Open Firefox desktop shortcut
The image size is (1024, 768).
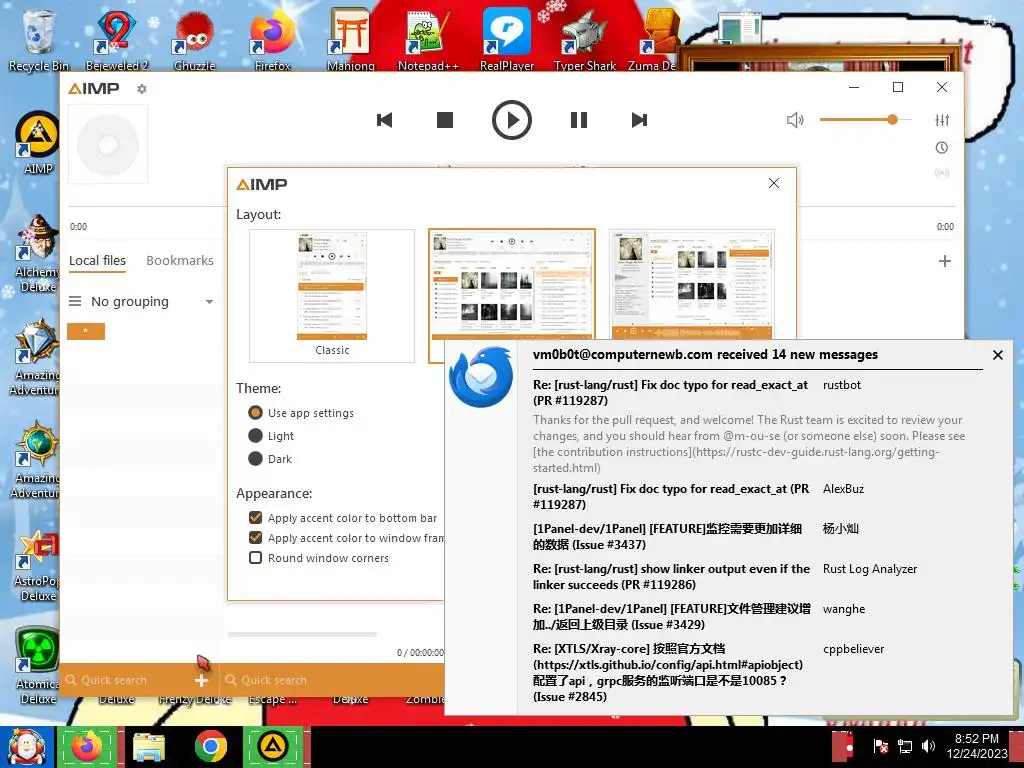272,38
